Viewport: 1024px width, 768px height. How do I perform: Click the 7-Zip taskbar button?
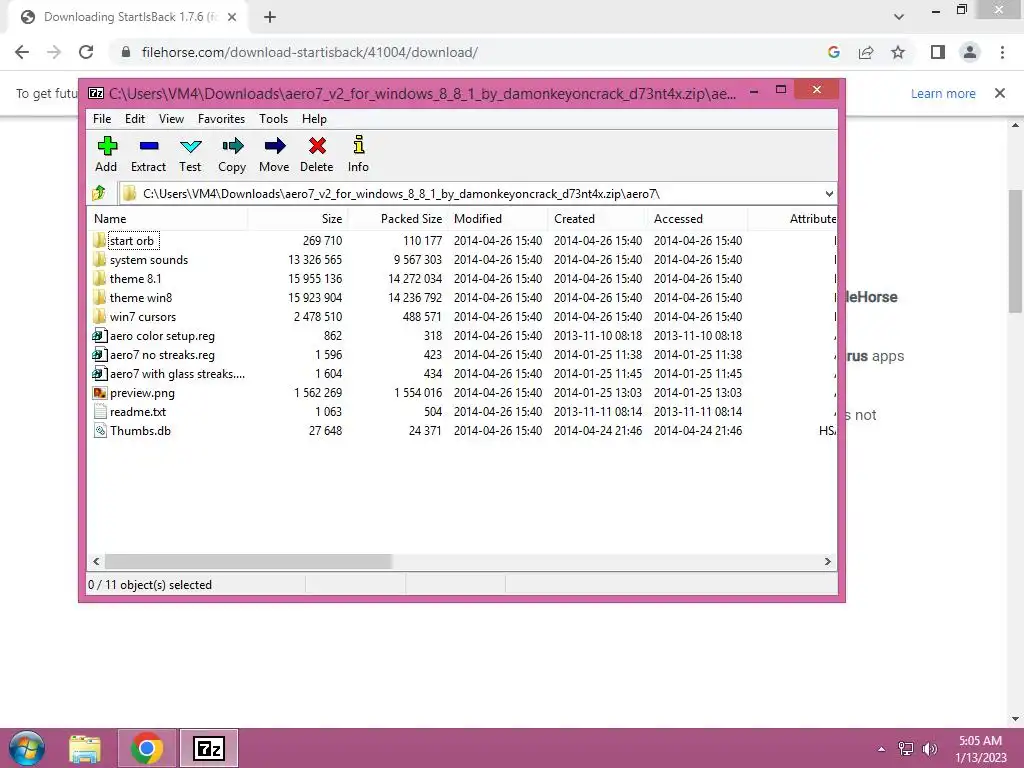click(209, 748)
